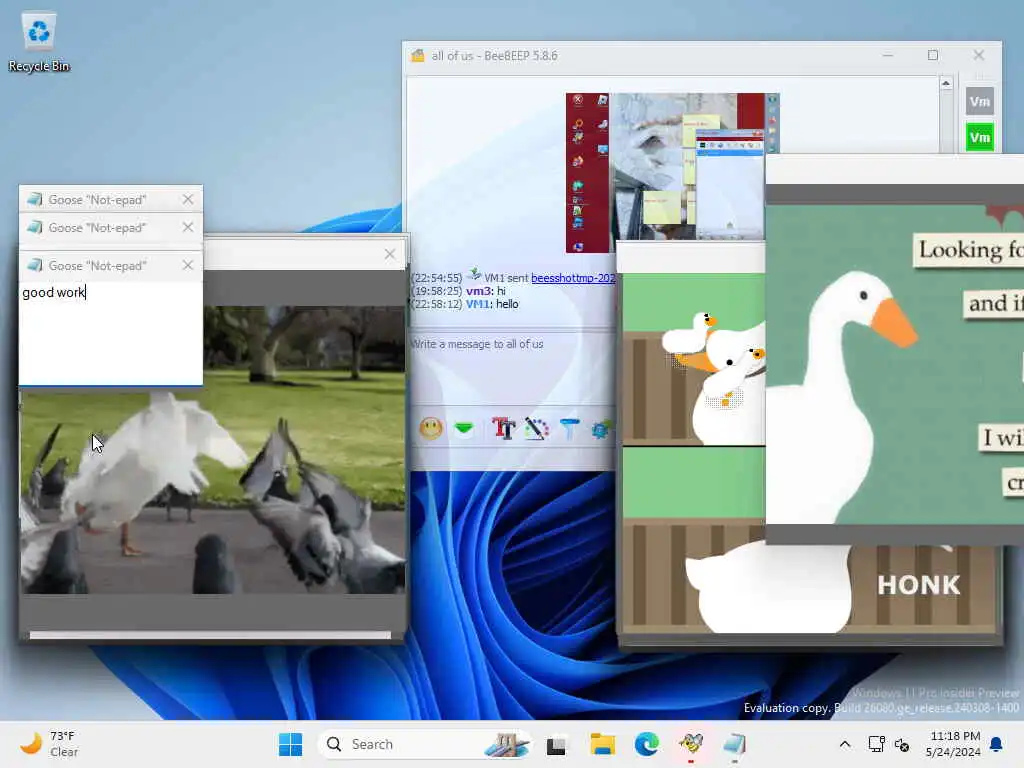Close the top Goose 'Not-epad' window

pyautogui.click(x=188, y=199)
